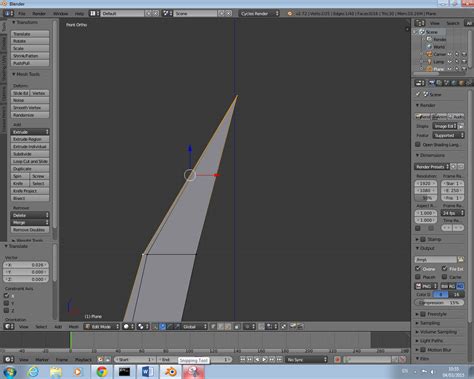Viewport: 474px width, 379px height.
Task: Open Render Presets dropdown
Action: [x=432, y=166]
